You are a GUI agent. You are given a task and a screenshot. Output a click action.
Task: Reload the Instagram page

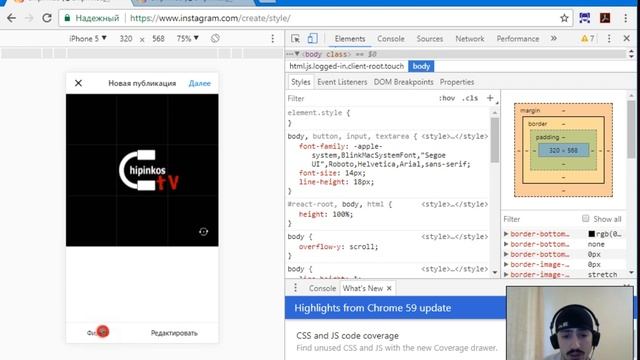(47, 18)
